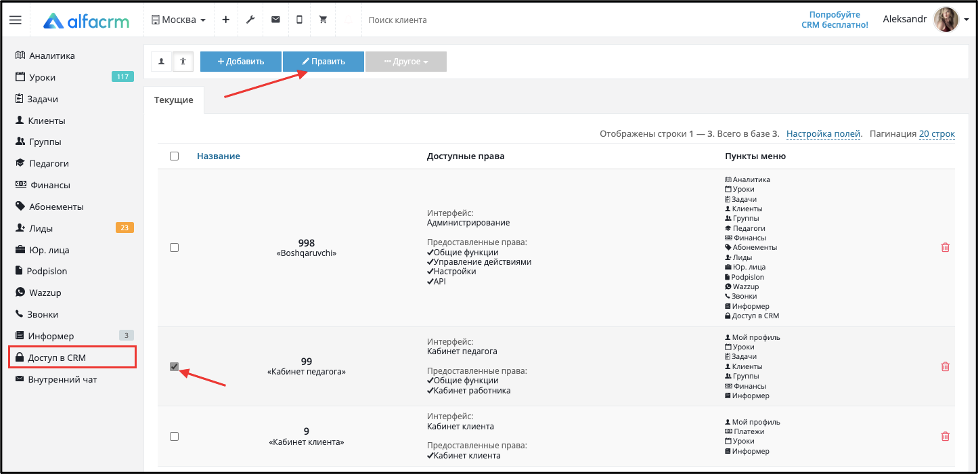This screenshot has width=979, height=474.
Task: Check the Boshqaruvchi row checkbox
Action: point(175,247)
